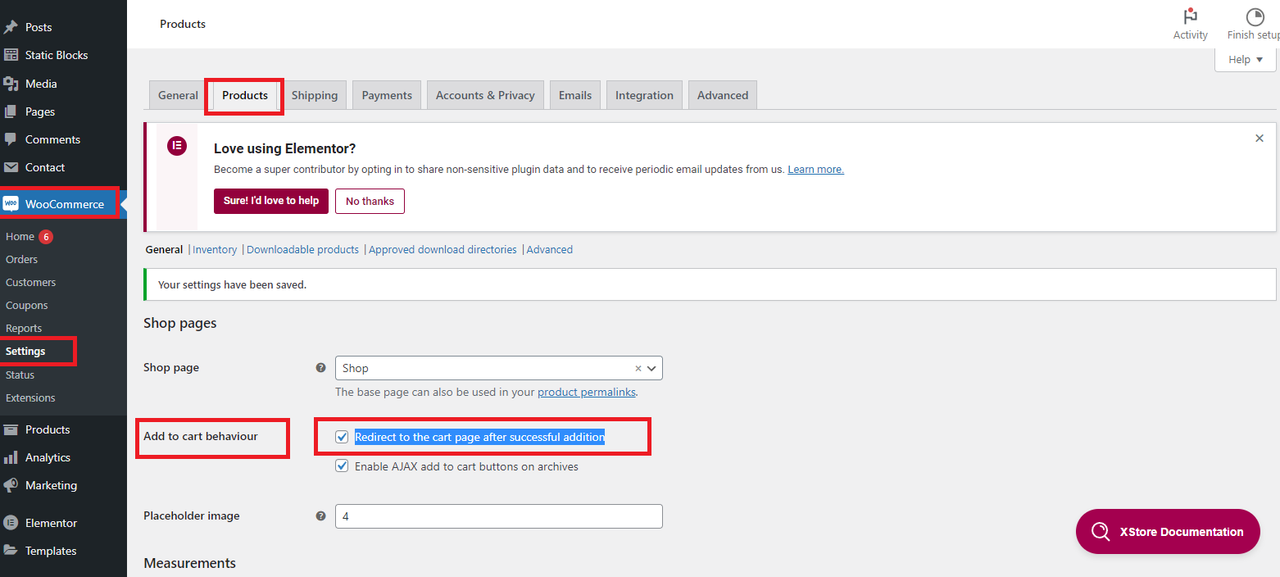Viewport: 1280px width, 577px height.
Task: Click the Comments speech bubble icon
Action: [11, 140]
